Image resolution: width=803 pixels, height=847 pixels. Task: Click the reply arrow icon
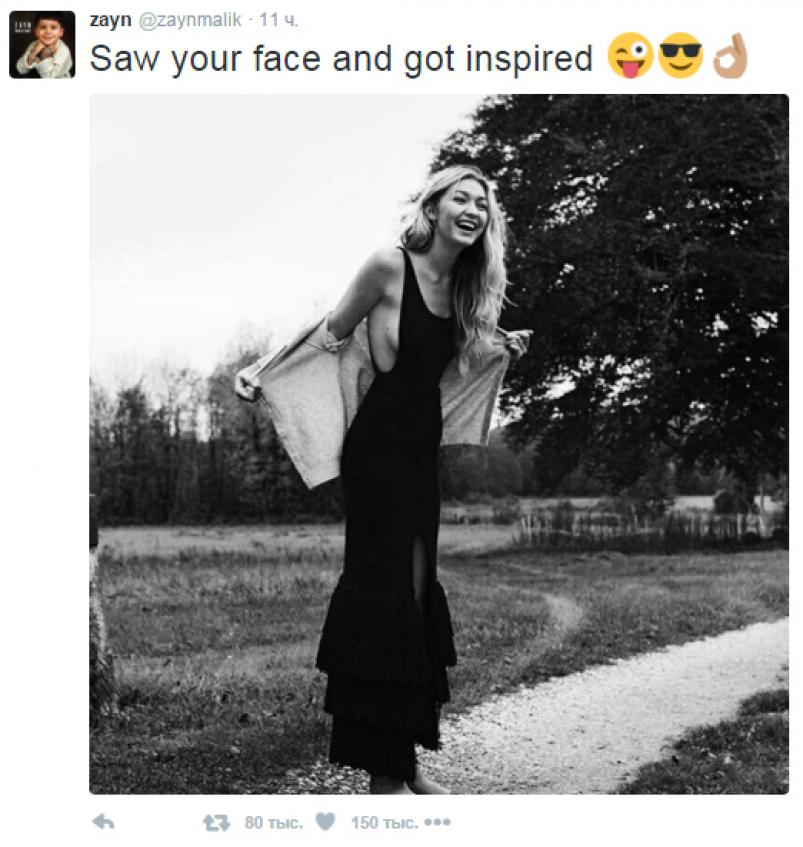pyautogui.click(x=103, y=822)
